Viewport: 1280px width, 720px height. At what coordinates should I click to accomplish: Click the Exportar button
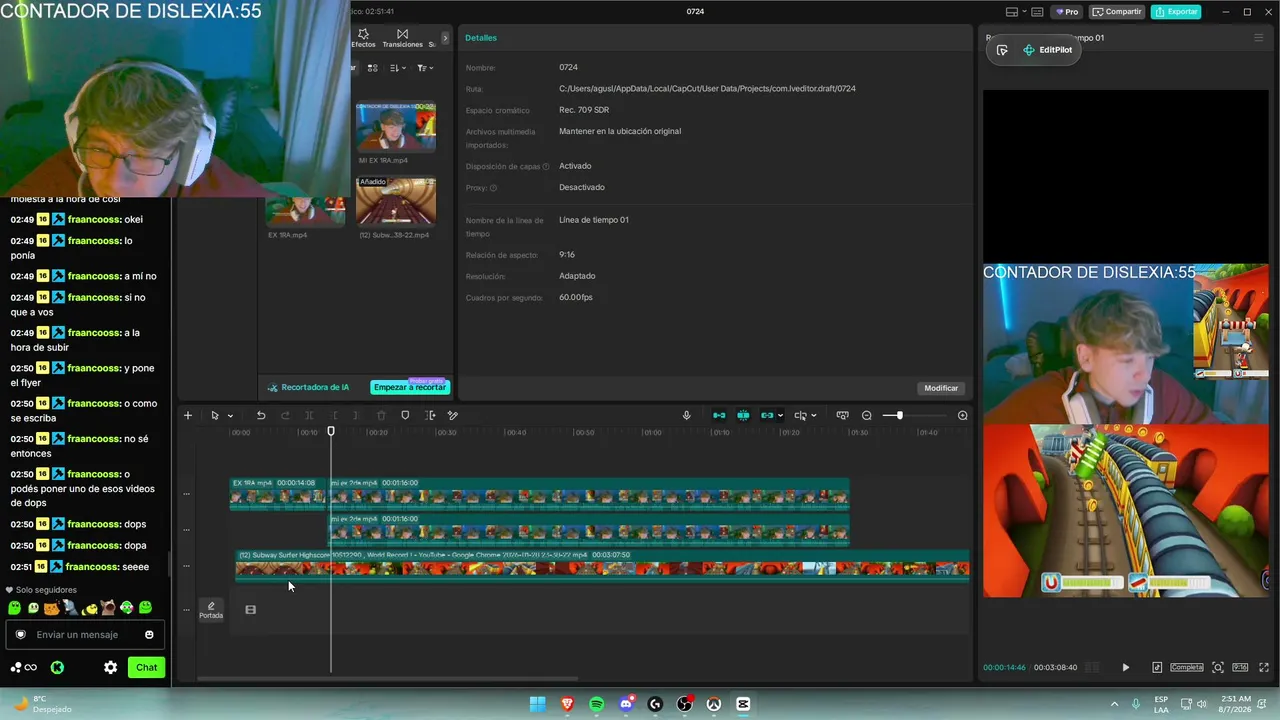pyautogui.click(x=1176, y=12)
